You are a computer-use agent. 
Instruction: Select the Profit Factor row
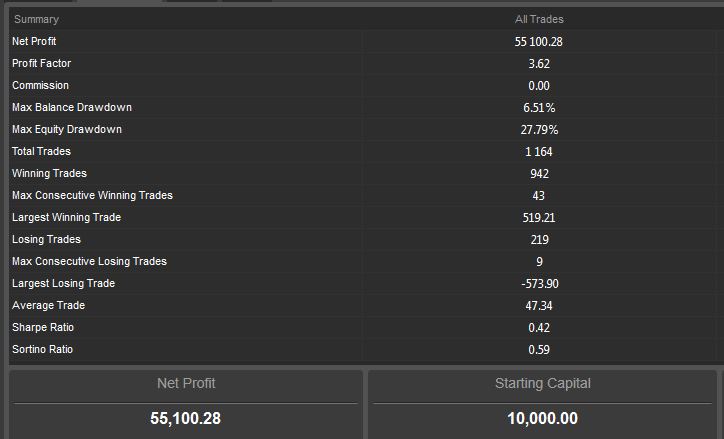tap(367, 63)
